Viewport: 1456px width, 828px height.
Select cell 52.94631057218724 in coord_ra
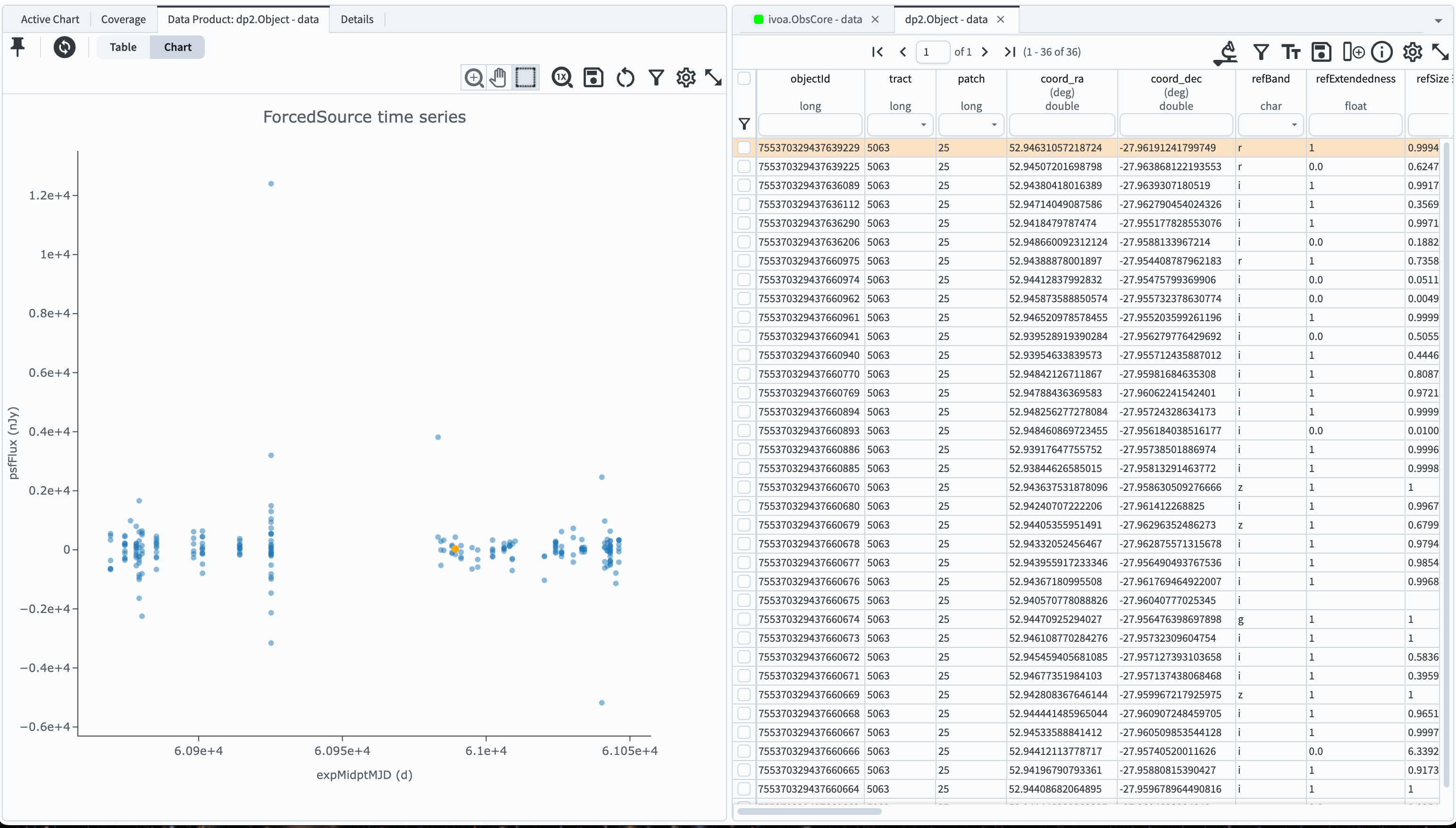(x=1062, y=147)
